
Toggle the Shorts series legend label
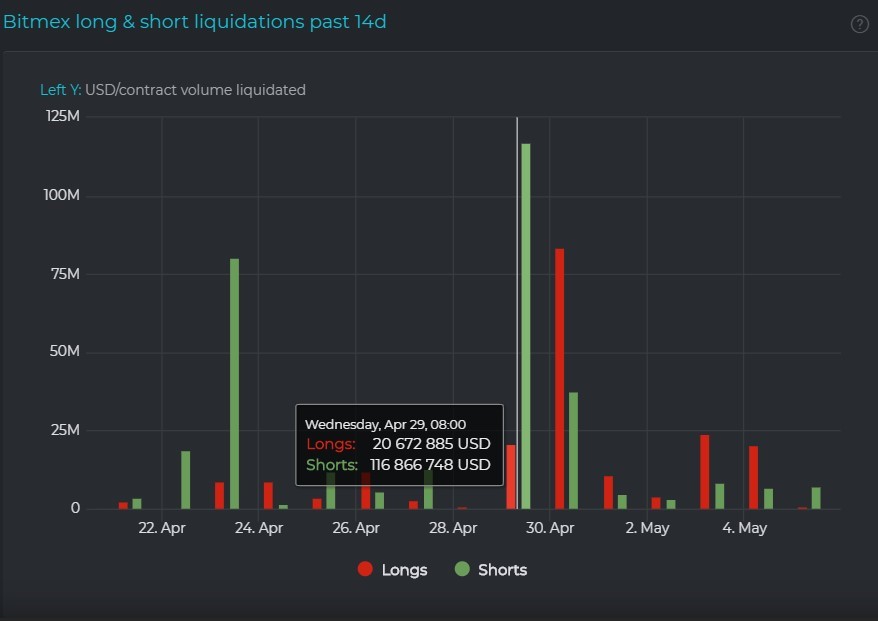pos(502,570)
